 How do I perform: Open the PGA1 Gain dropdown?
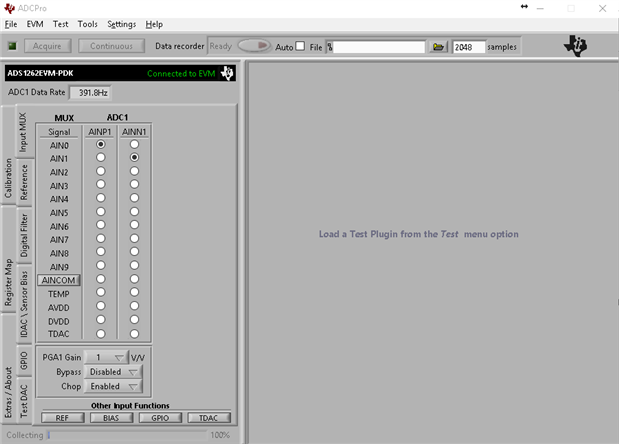pyautogui.click(x=107, y=358)
